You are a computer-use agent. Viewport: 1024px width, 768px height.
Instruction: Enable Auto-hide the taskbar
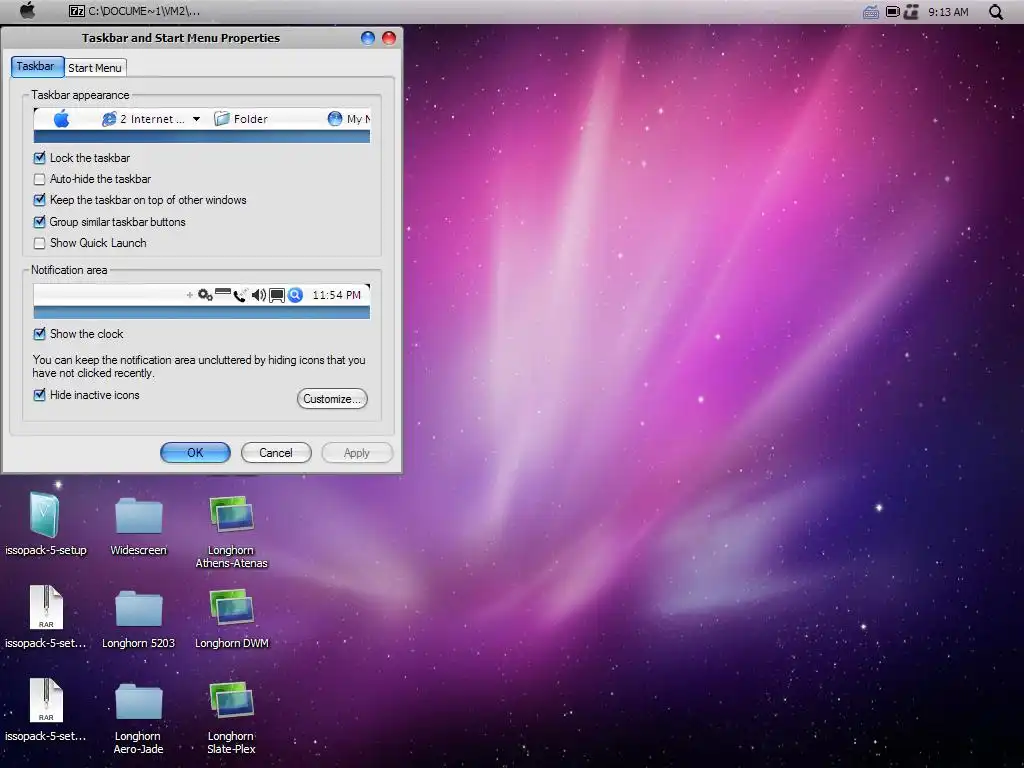[39, 179]
